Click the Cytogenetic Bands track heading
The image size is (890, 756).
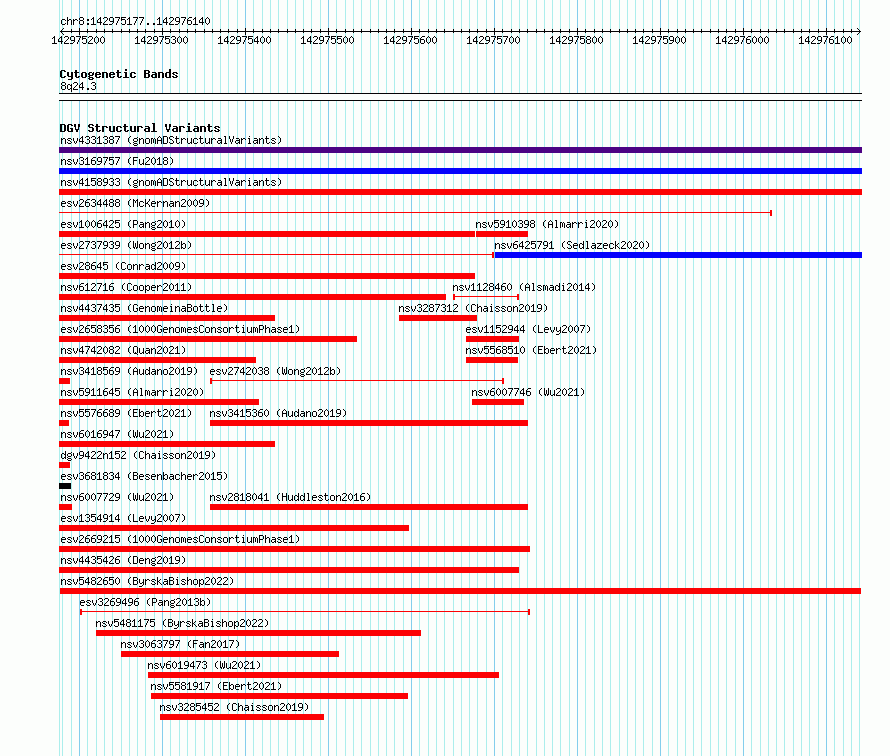[119, 74]
